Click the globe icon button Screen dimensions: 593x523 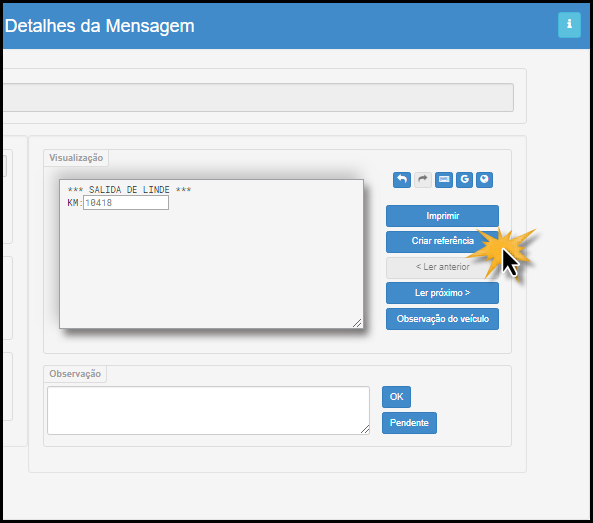484,180
